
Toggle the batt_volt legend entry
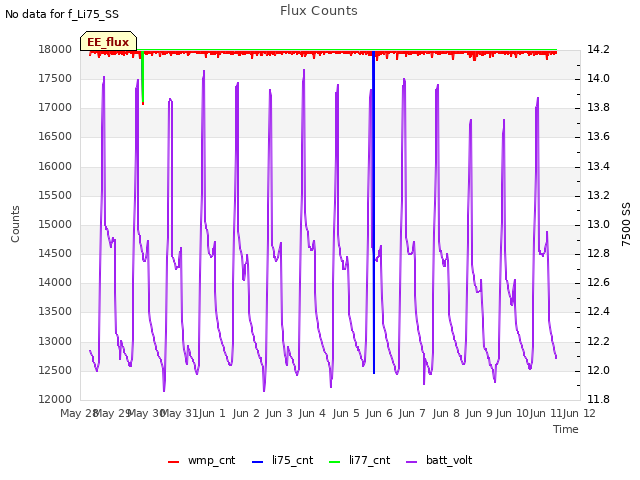point(439,460)
